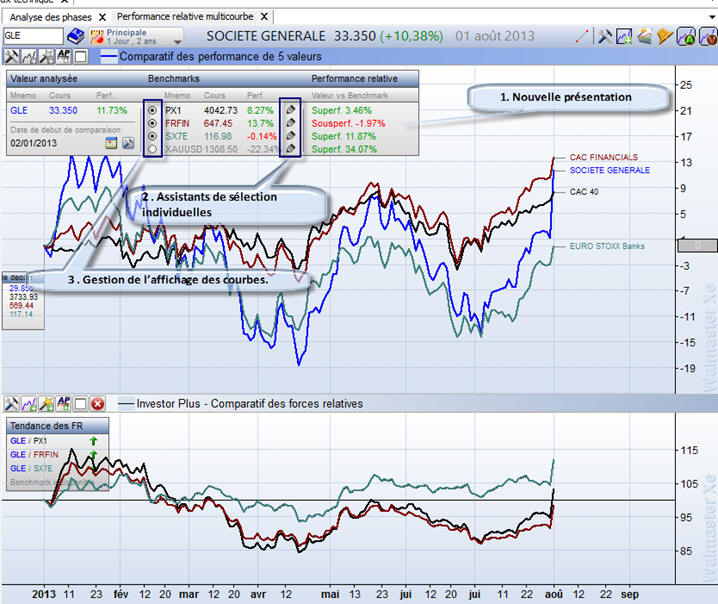This screenshot has height=604, width=718.
Task: Click the upper chart AP icon
Action: pyautogui.click(x=64, y=56)
